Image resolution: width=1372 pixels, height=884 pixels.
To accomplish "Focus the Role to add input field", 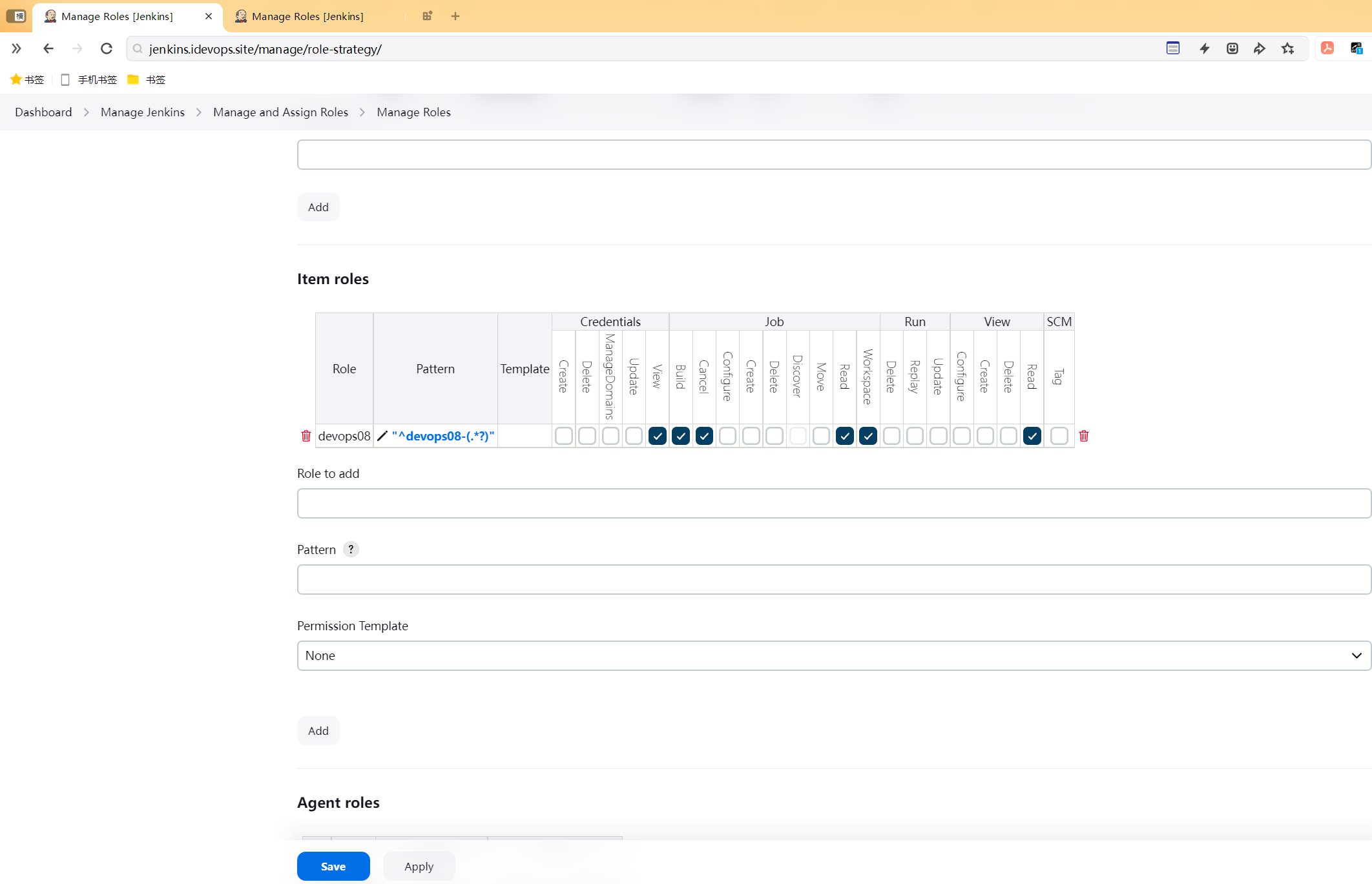I will point(834,503).
